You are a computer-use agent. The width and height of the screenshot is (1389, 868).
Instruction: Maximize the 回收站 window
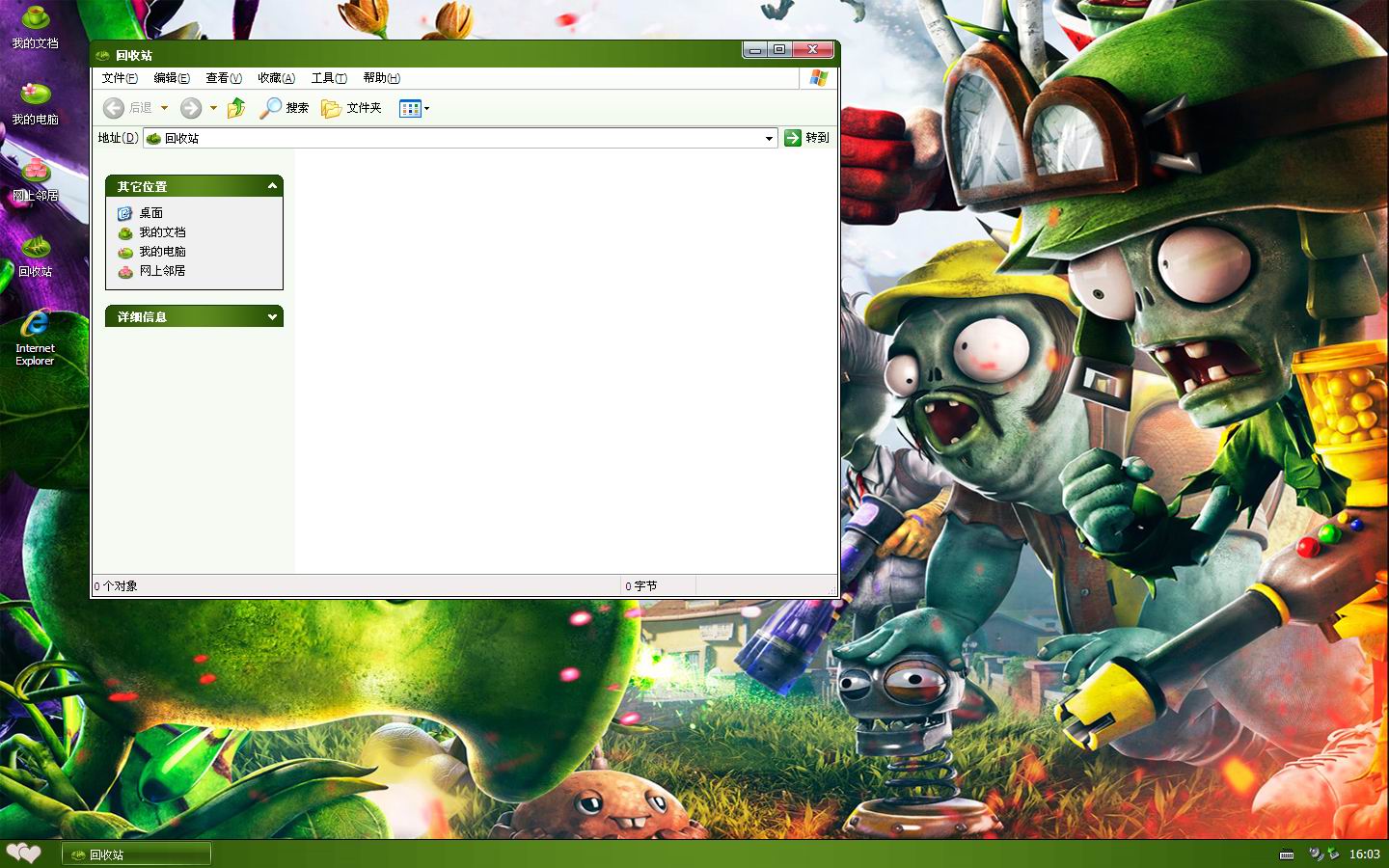[x=779, y=49]
